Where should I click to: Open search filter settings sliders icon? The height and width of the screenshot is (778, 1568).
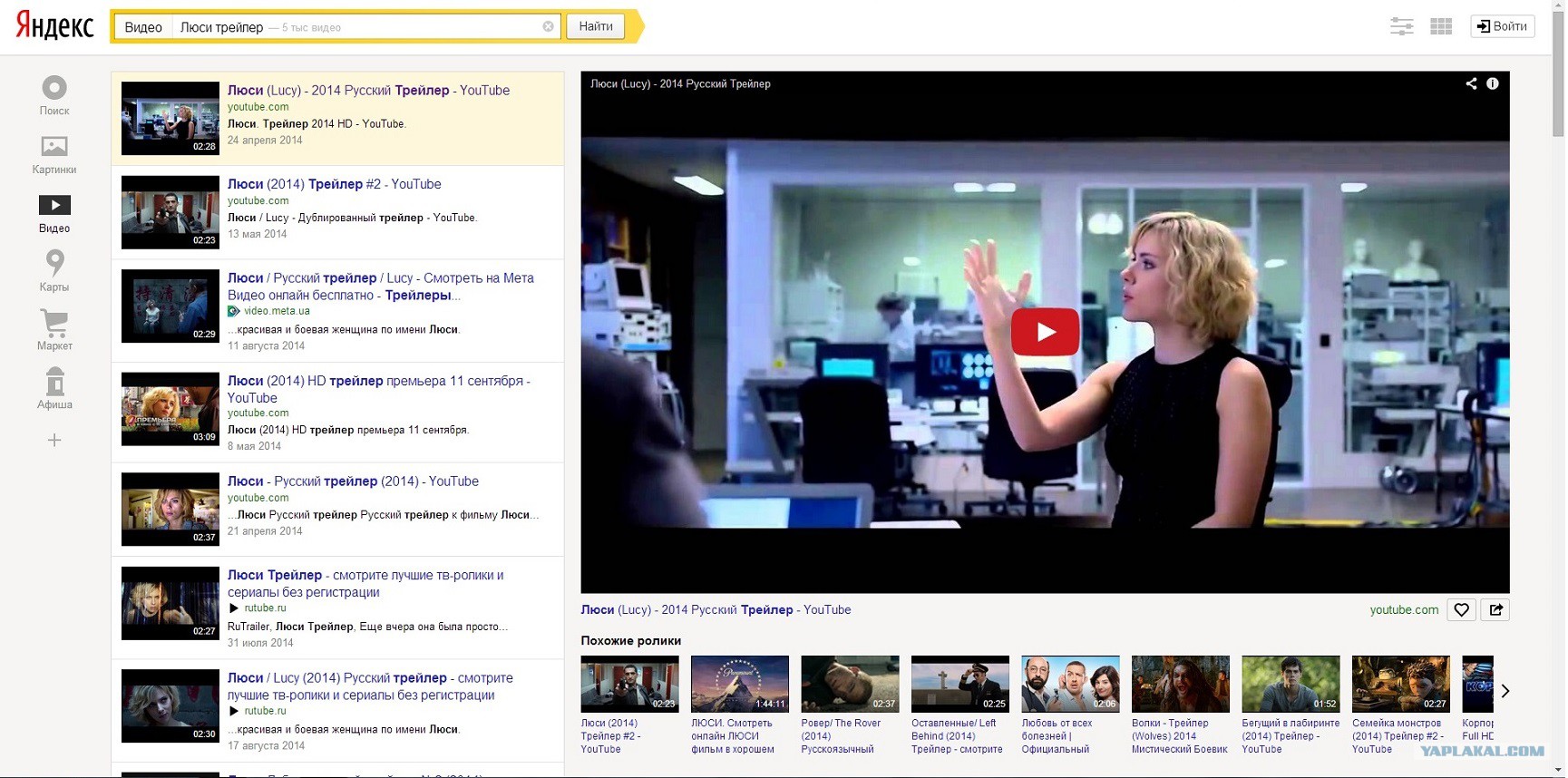[1401, 26]
